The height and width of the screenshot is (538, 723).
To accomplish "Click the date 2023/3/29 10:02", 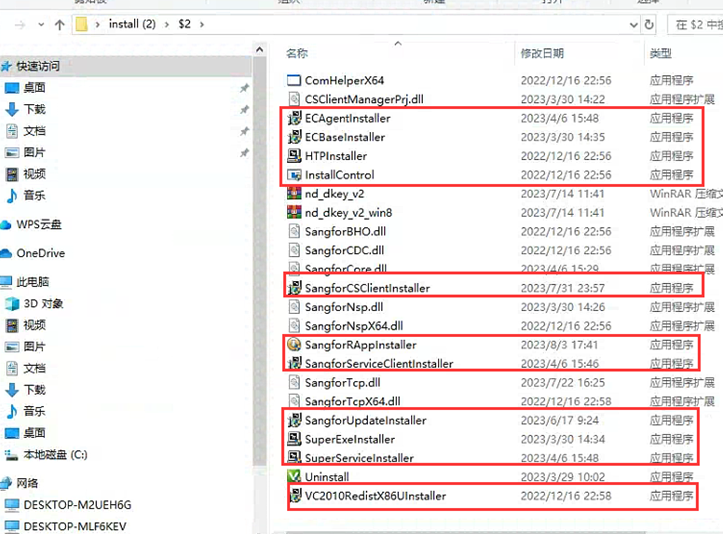I will coord(563,477).
